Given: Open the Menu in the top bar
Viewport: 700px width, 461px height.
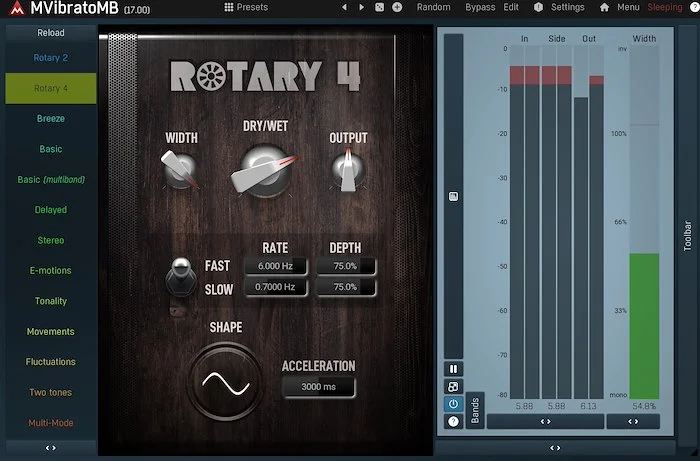Looking at the screenshot, I should 628,7.
